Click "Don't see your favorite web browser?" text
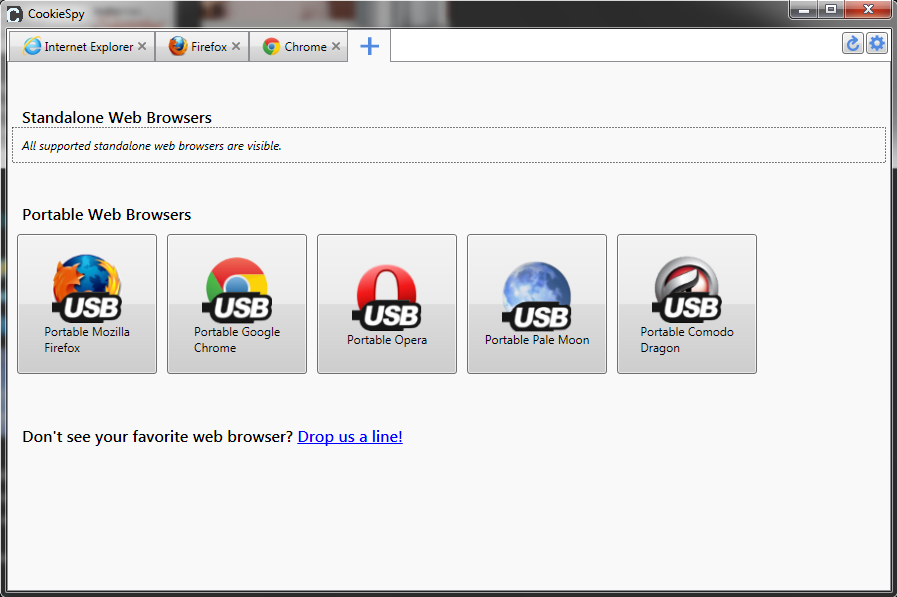Screen dimensions: 897x597 tap(157, 436)
